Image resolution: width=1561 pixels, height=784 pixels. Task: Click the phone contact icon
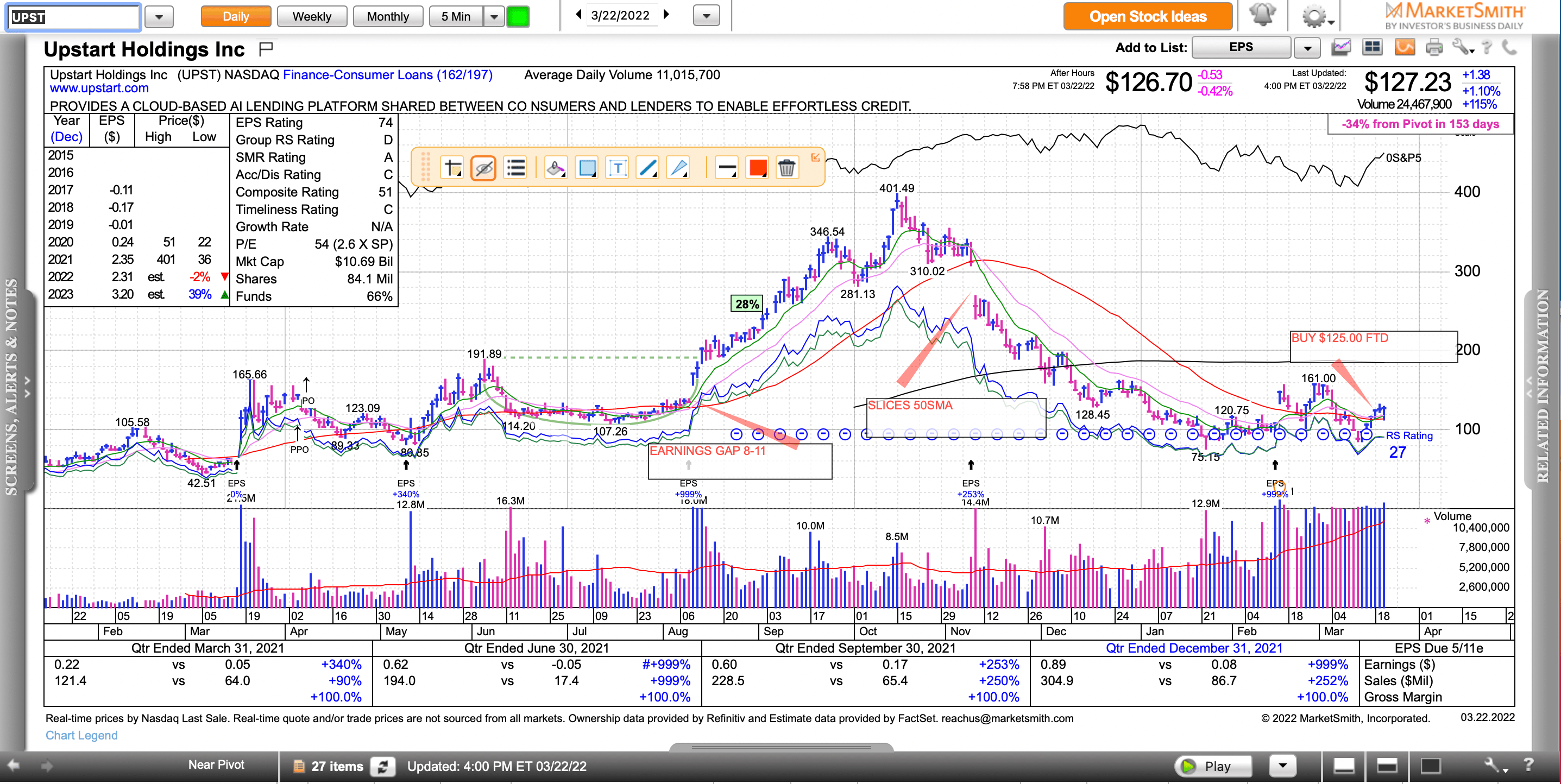click(x=1509, y=47)
